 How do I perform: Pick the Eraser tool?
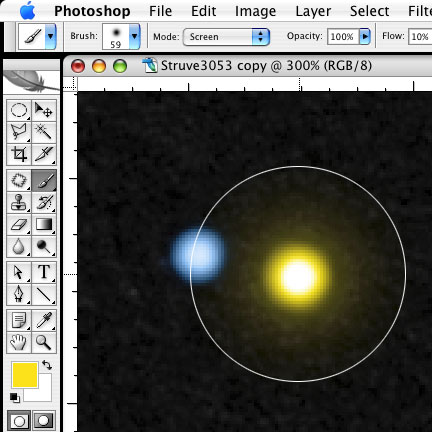[x=19, y=225]
